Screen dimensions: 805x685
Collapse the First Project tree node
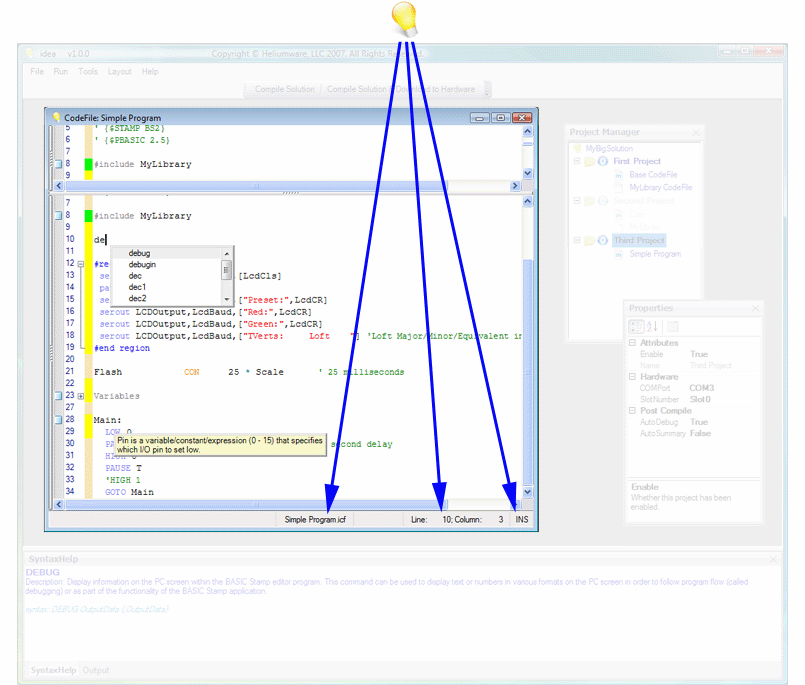pyautogui.click(x=576, y=161)
